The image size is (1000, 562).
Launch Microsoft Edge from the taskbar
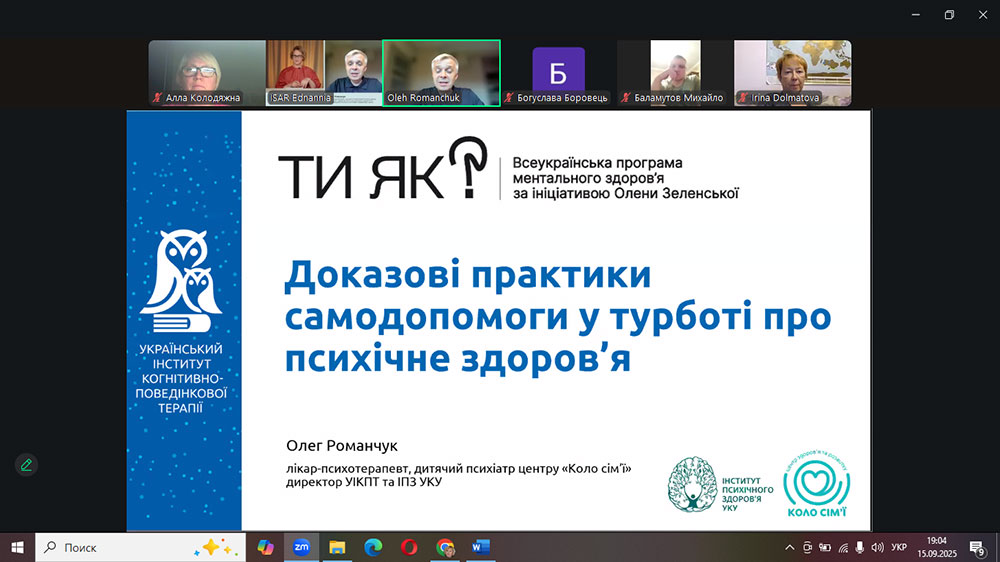pos(373,547)
